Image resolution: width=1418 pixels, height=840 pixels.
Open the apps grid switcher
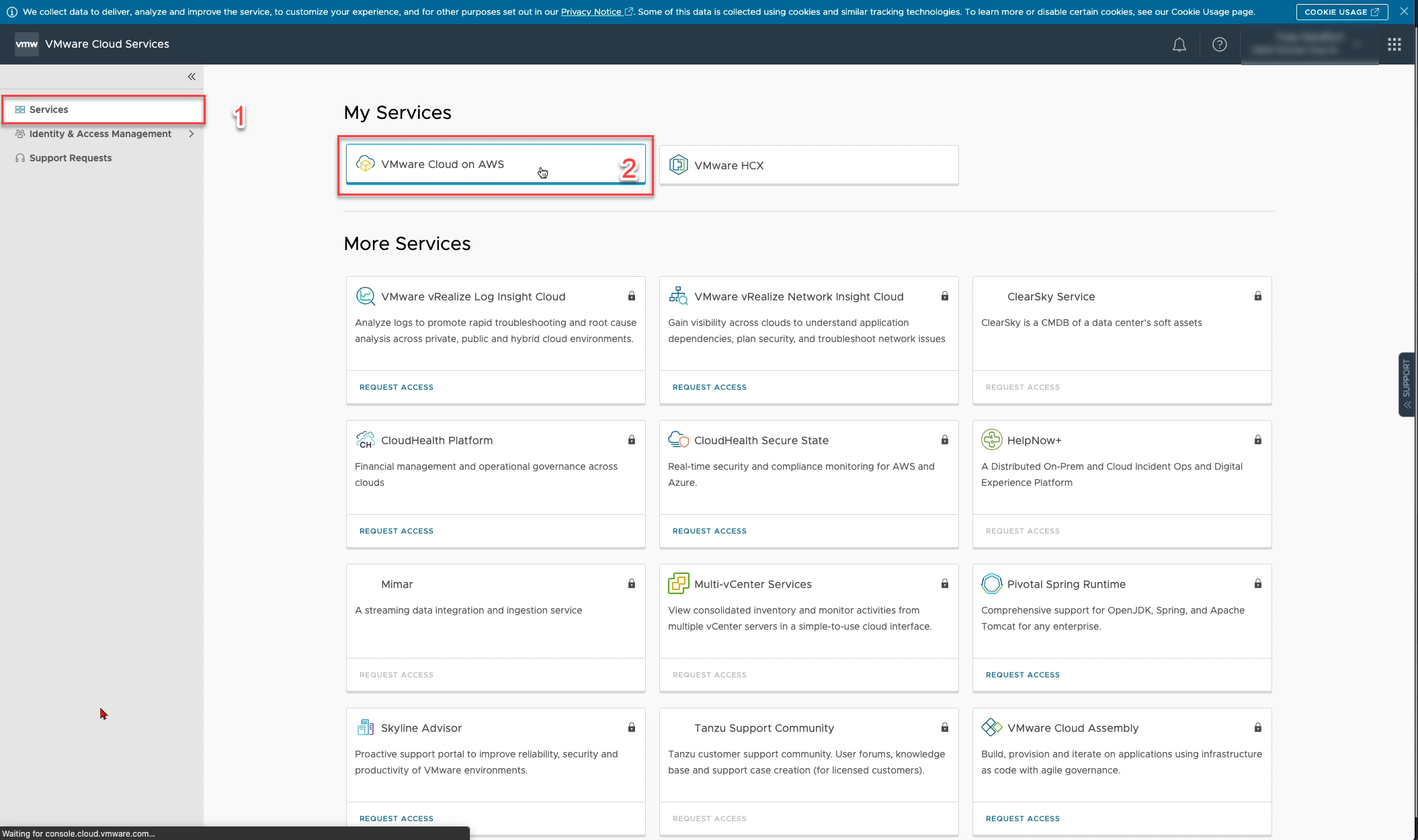[1394, 44]
